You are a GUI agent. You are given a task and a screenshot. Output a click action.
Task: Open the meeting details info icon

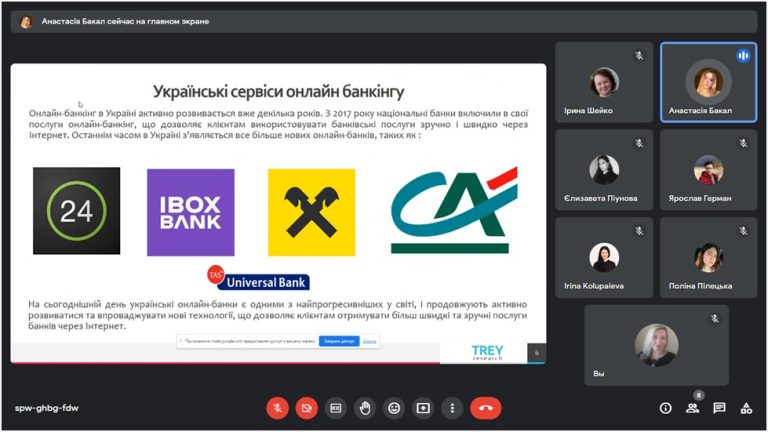point(665,408)
